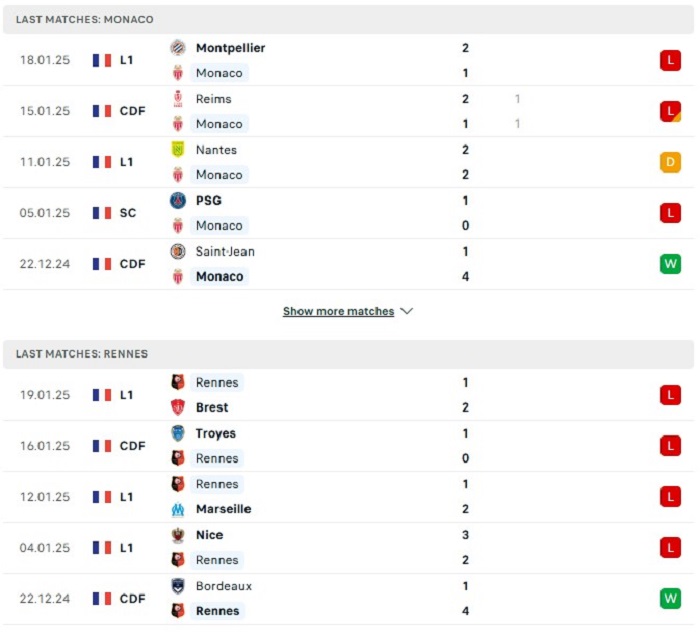Click the Reims club crest icon
This screenshot has width=700, height=634.
pyautogui.click(x=178, y=99)
